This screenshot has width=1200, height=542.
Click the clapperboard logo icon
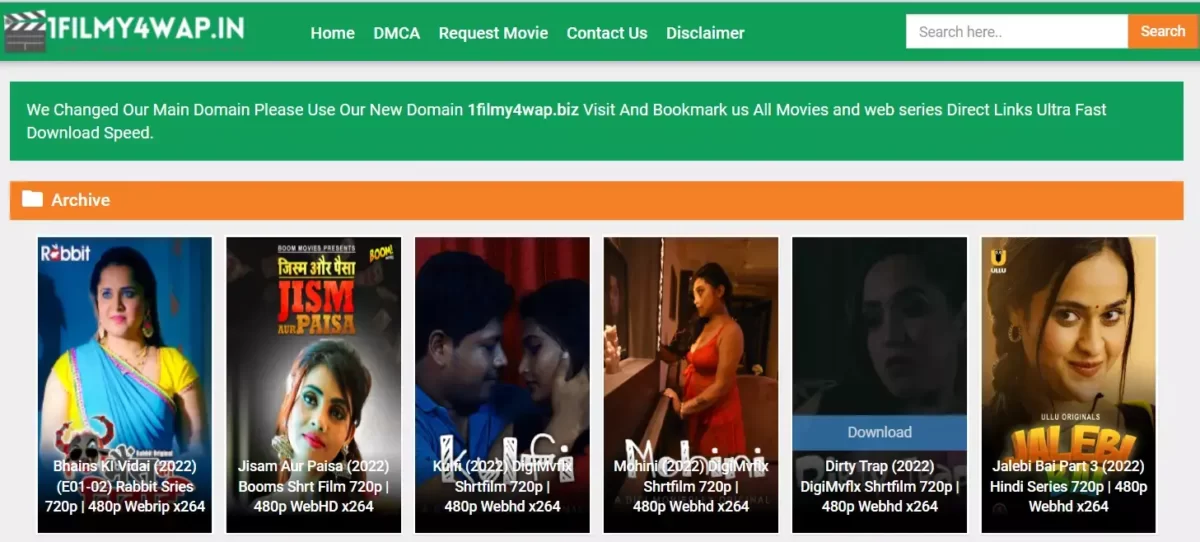point(24,31)
